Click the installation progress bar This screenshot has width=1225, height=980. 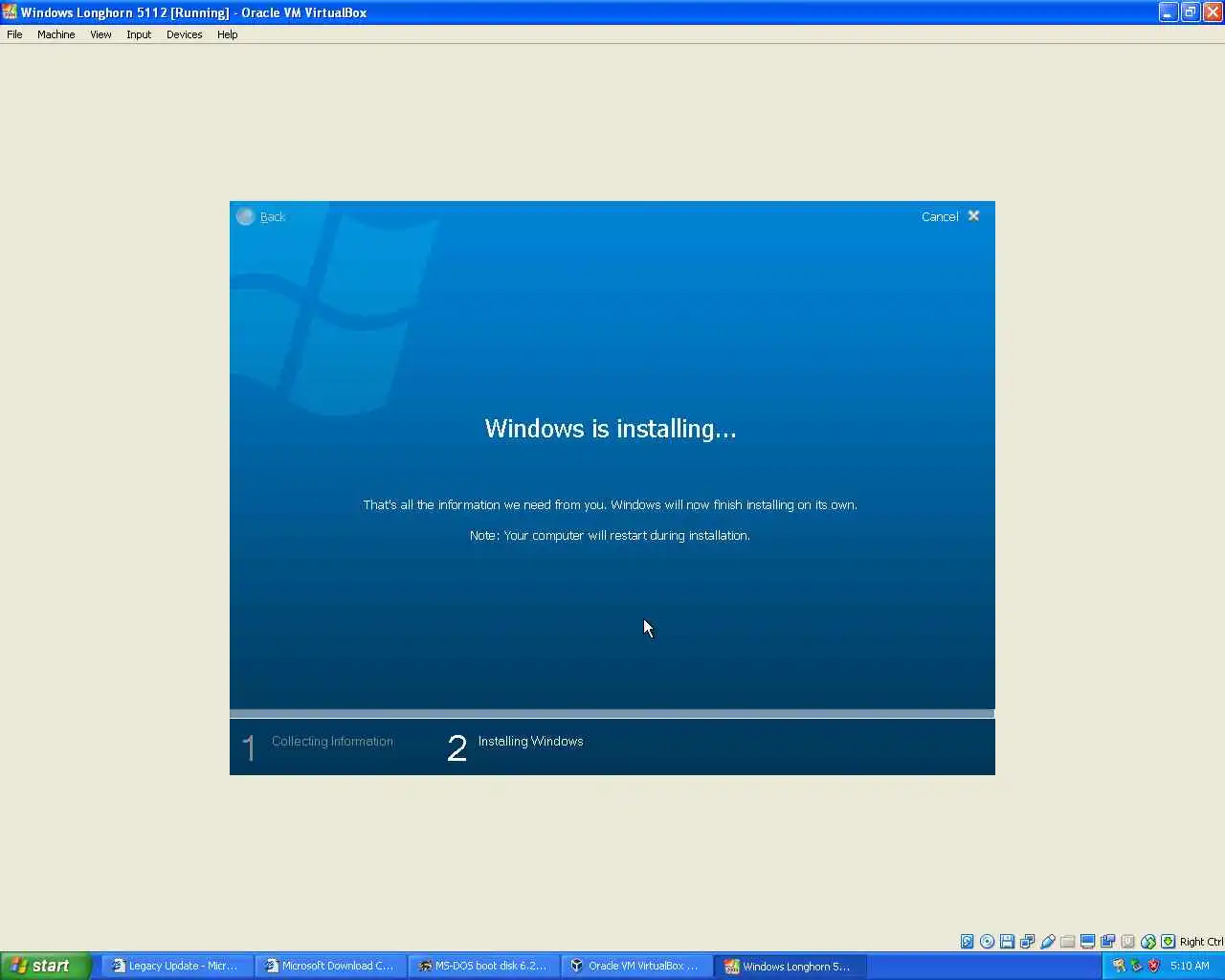(x=612, y=714)
